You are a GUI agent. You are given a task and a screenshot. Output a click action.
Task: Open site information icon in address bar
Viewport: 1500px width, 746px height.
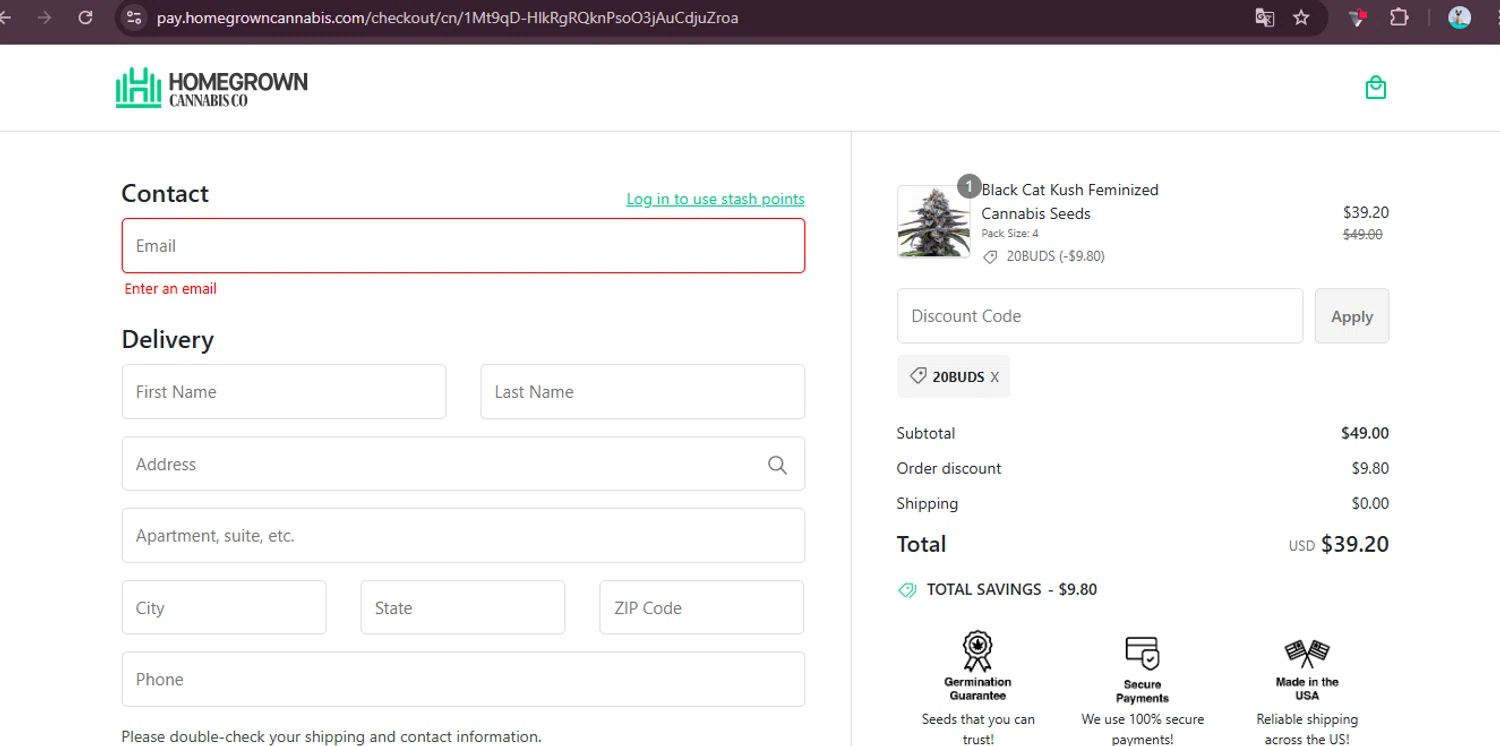click(134, 17)
